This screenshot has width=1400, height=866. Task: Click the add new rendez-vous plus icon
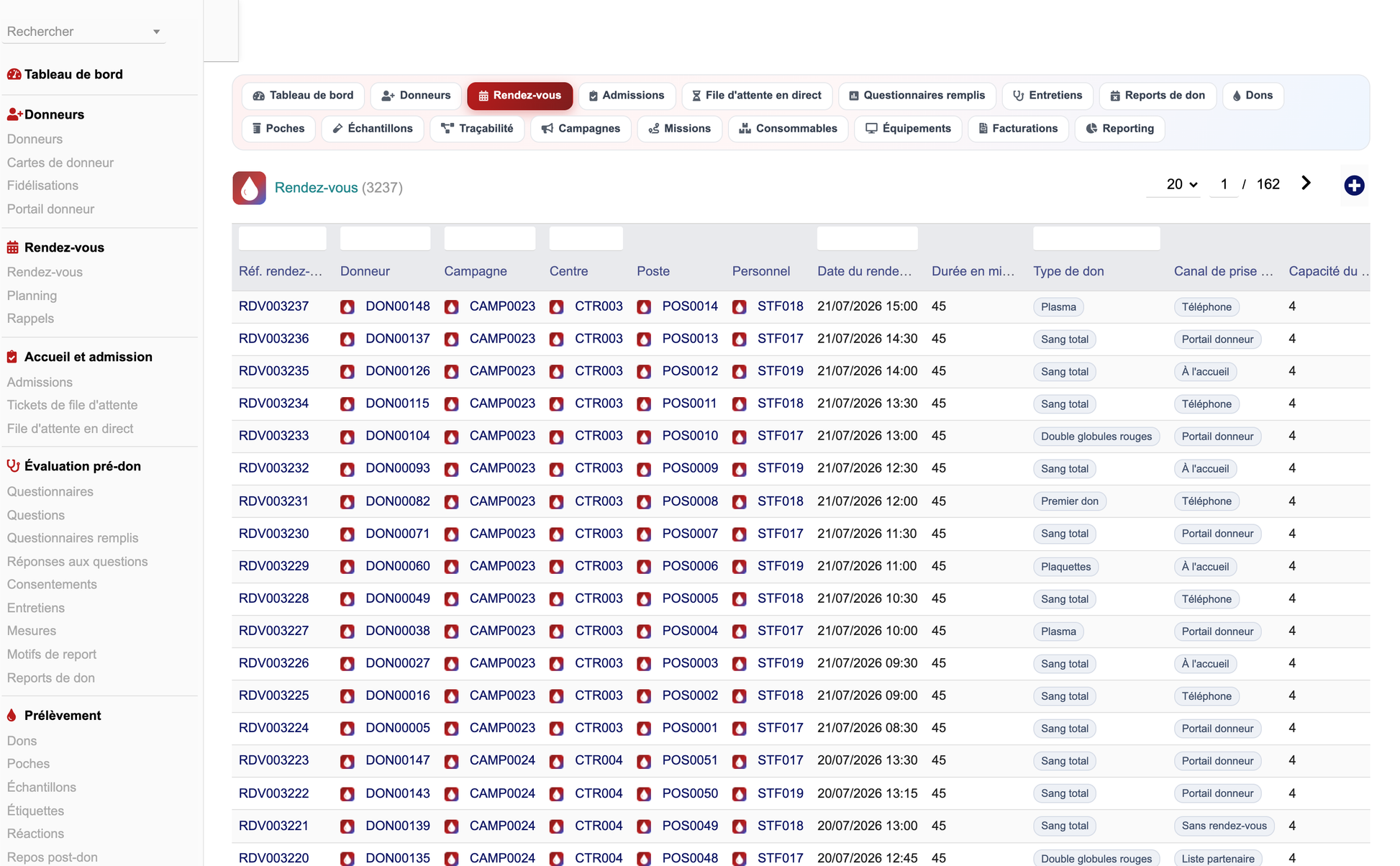pyautogui.click(x=1354, y=186)
